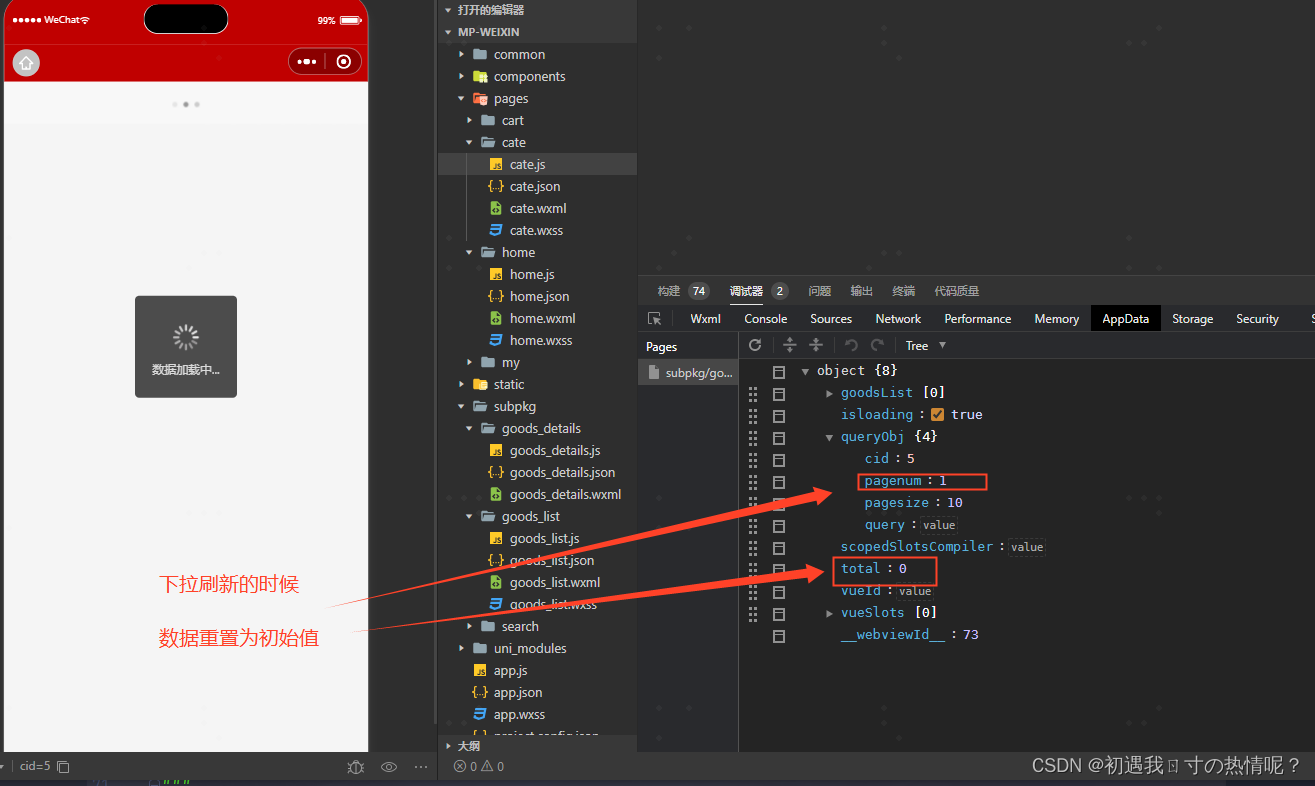Expand the search folder
Viewport: 1315px width, 786px height.
(470, 626)
